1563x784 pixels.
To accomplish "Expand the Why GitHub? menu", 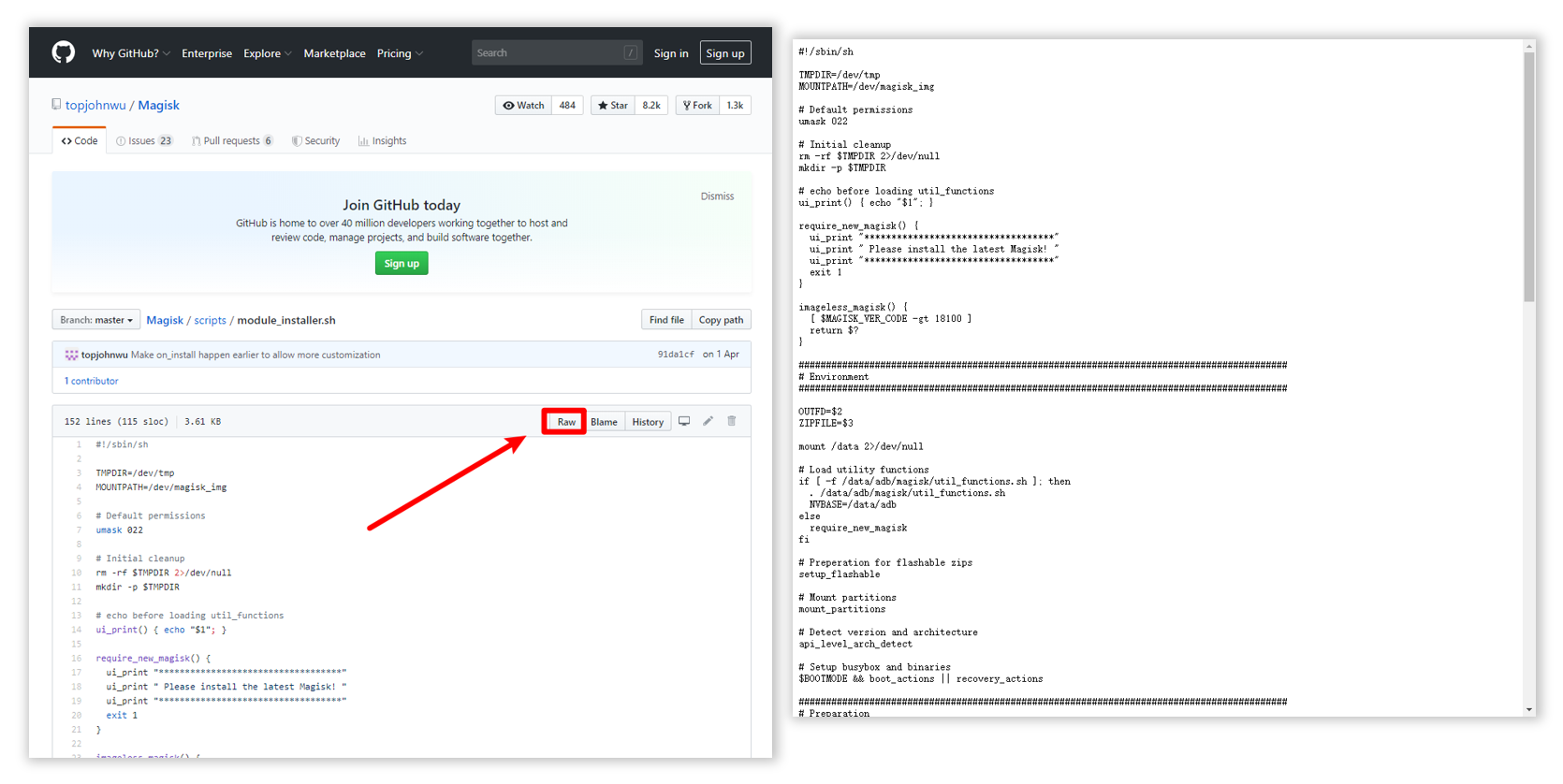I will pyautogui.click(x=131, y=53).
